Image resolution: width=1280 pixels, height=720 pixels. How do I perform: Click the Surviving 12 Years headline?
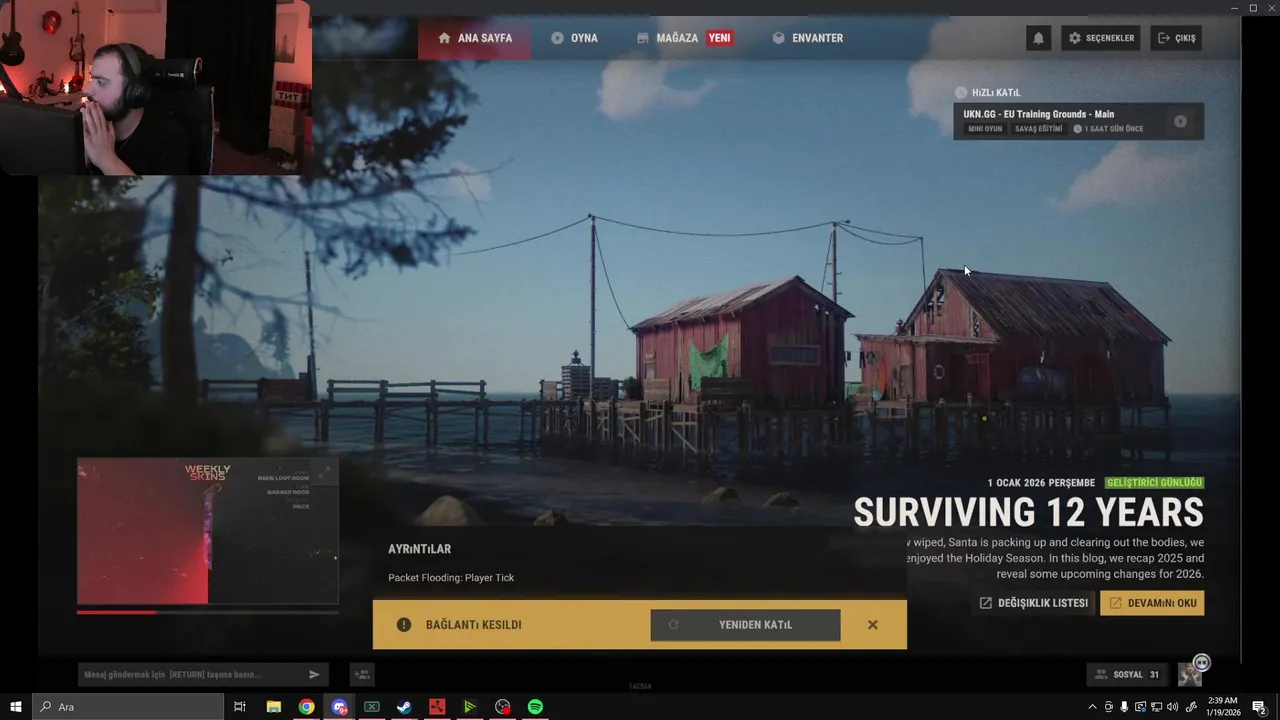pos(1028,513)
